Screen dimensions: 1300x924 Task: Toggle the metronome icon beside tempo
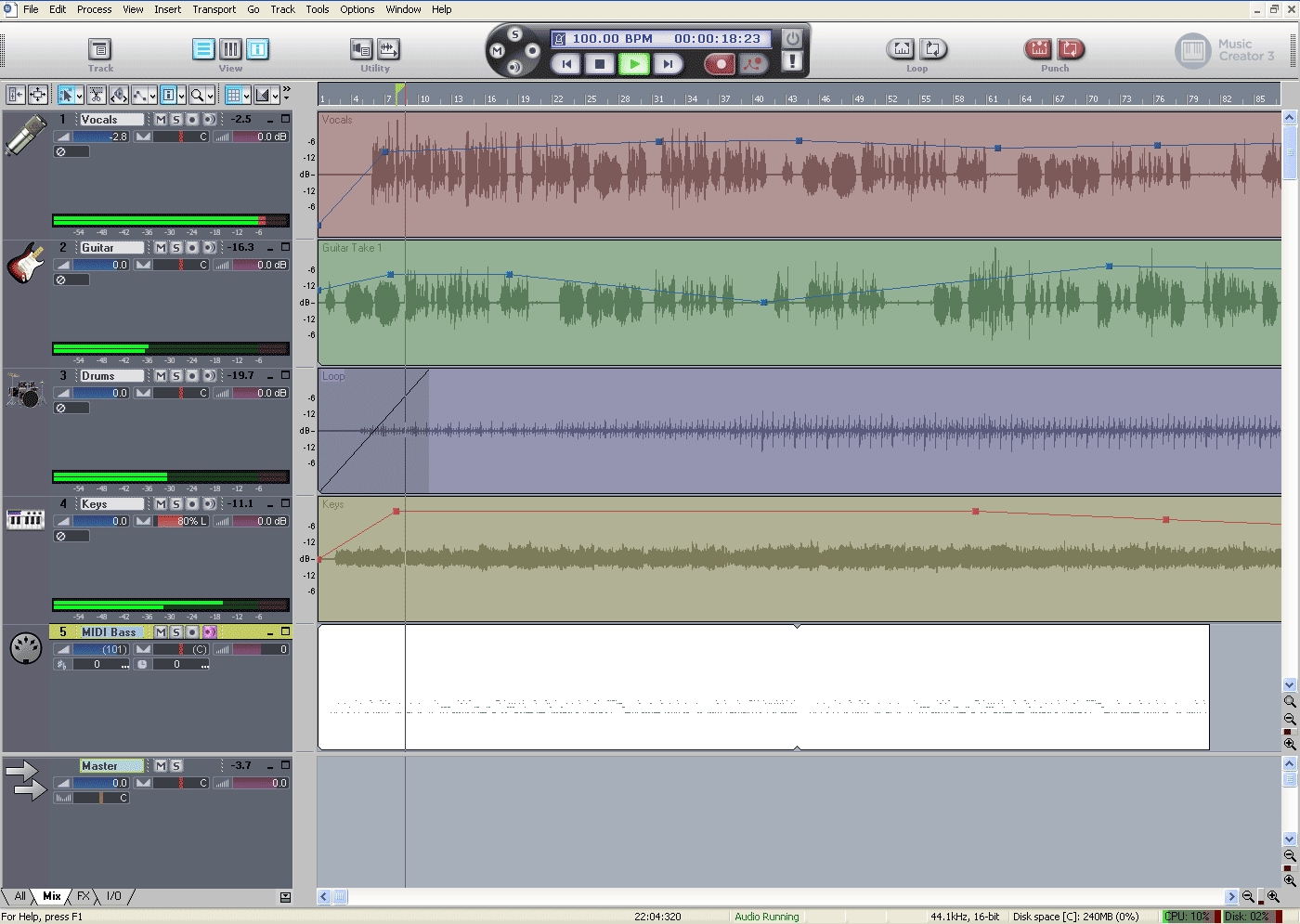[x=560, y=39]
